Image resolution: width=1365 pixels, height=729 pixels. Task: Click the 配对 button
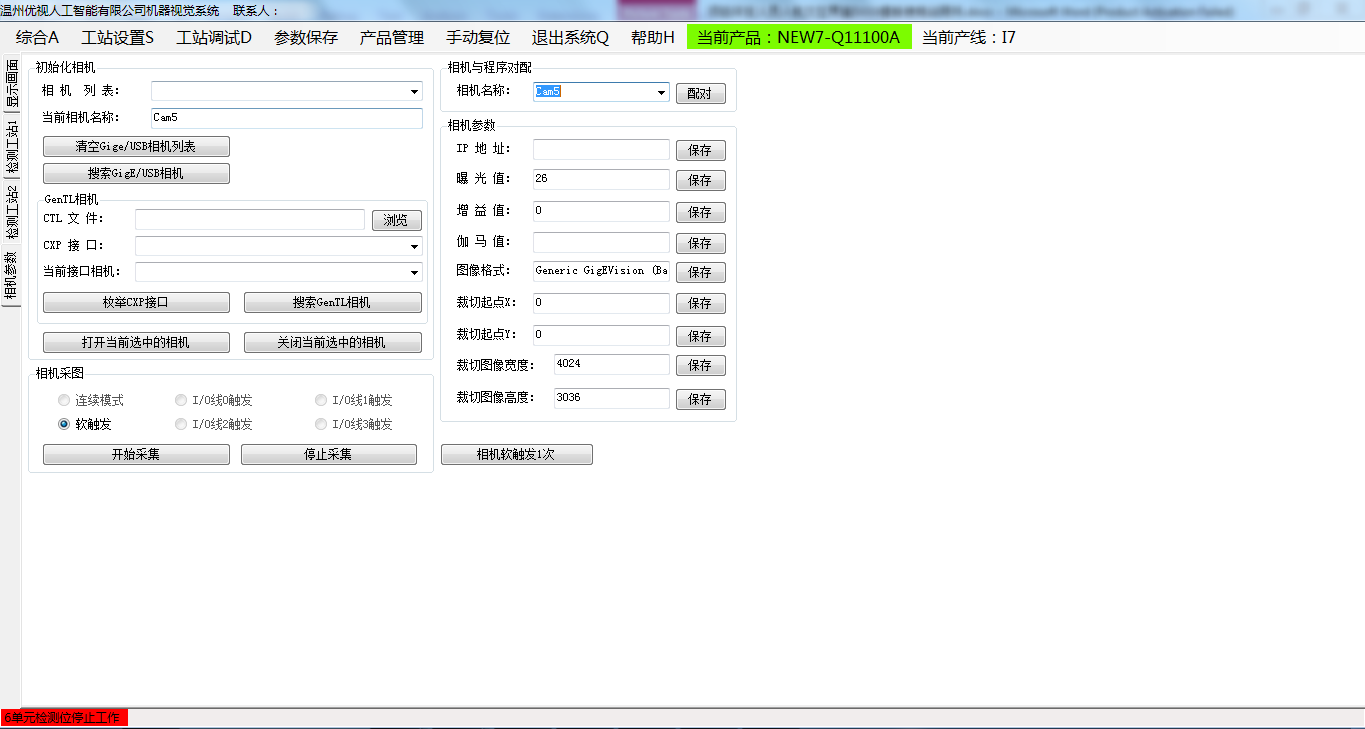tap(700, 94)
